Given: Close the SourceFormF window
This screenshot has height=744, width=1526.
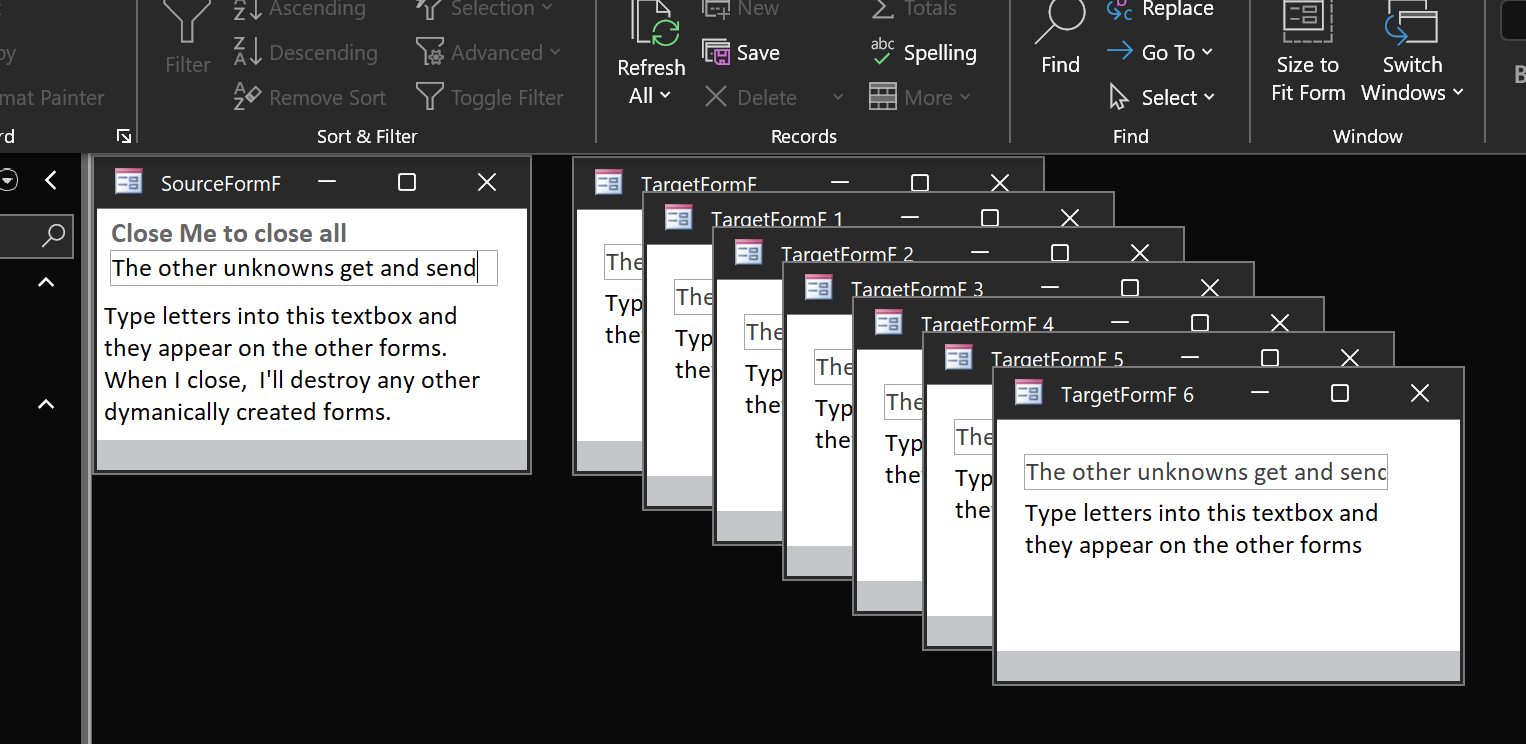Looking at the screenshot, I should click(487, 182).
